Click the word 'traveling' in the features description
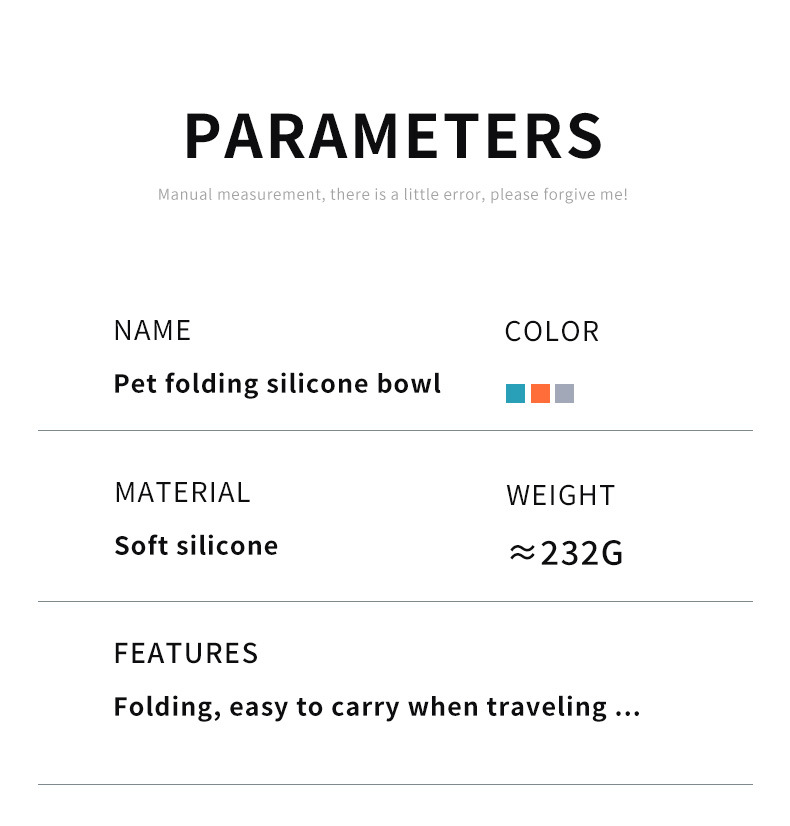 tap(547, 707)
